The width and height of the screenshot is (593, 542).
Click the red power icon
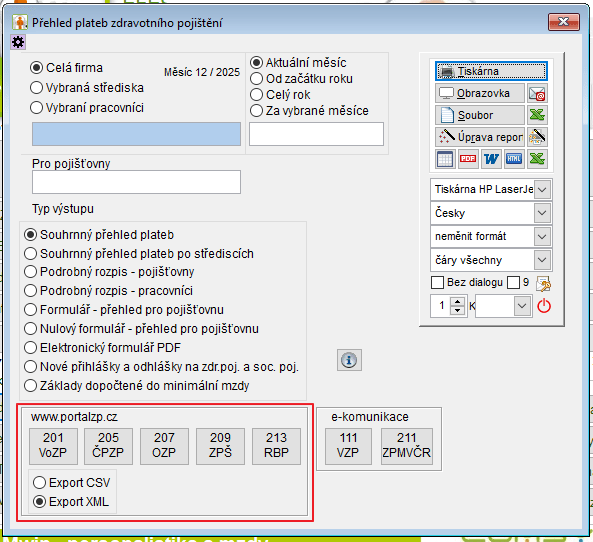point(544,306)
